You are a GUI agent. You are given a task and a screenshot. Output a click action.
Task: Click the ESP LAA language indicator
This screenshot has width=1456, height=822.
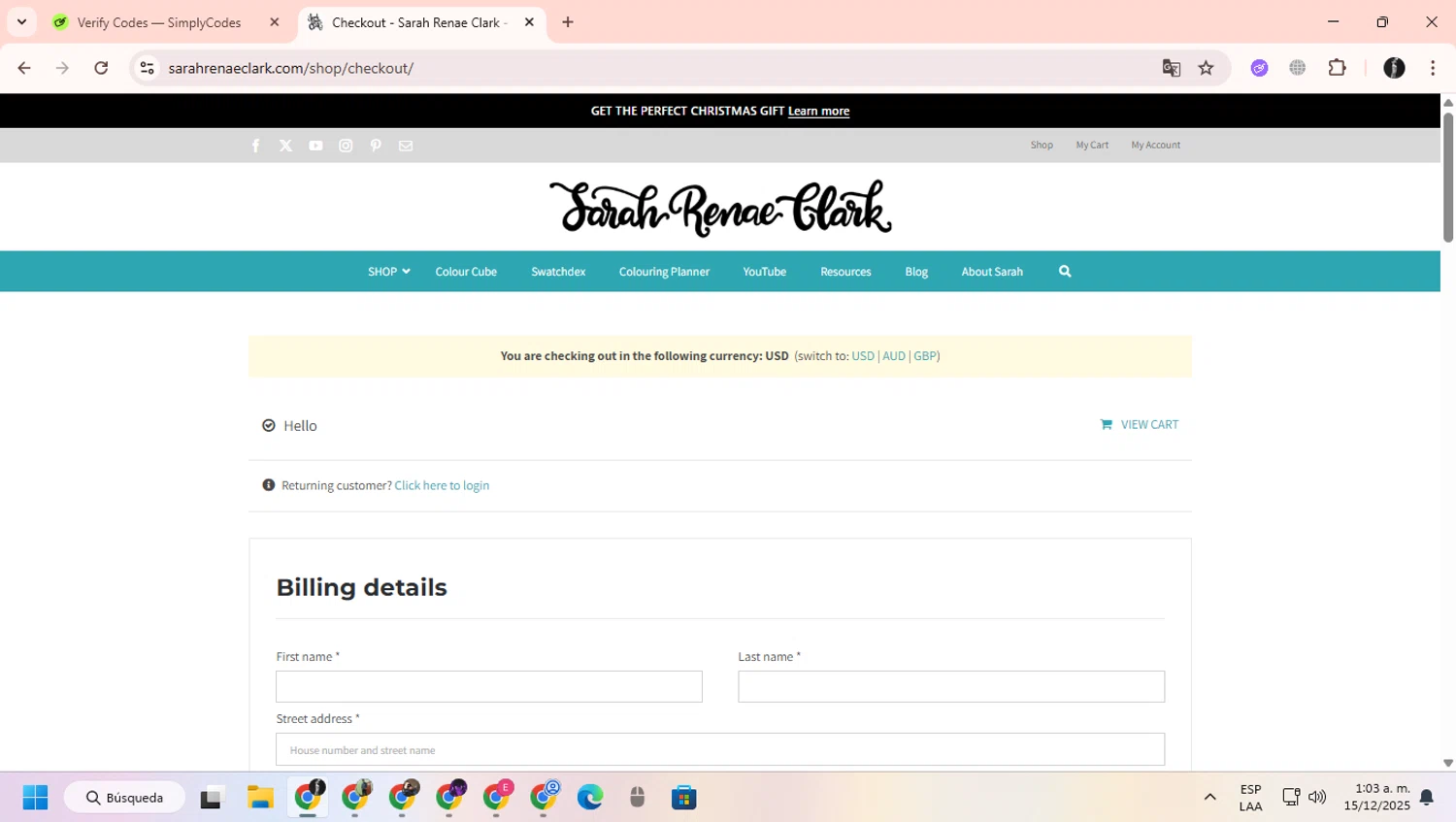1250,798
